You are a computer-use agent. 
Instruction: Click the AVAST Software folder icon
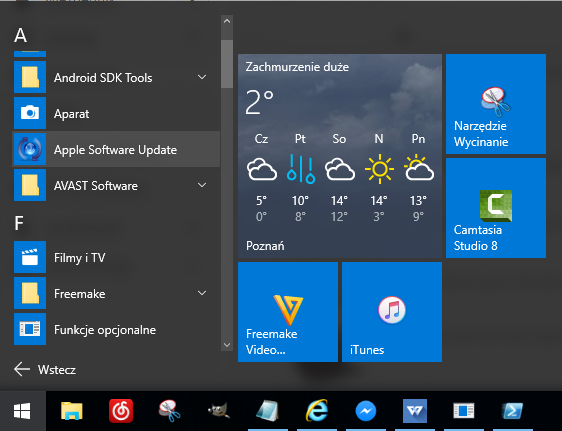[30, 185]
